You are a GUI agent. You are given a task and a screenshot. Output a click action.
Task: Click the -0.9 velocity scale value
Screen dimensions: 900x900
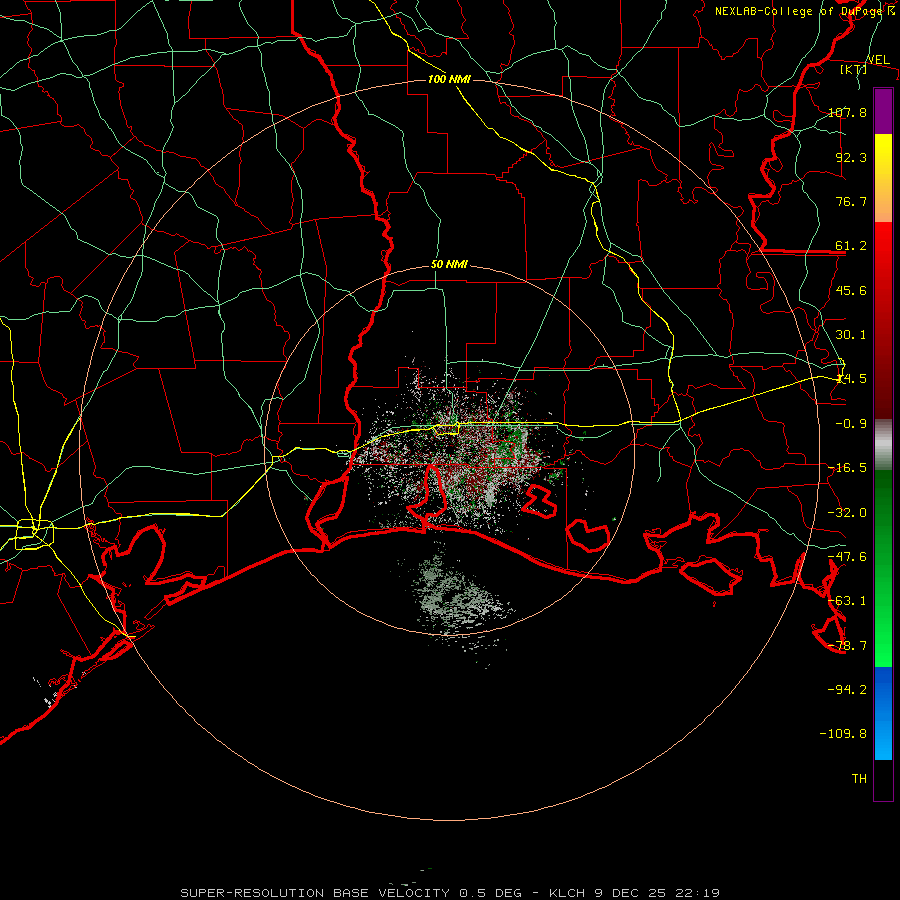tap(851, 424)
